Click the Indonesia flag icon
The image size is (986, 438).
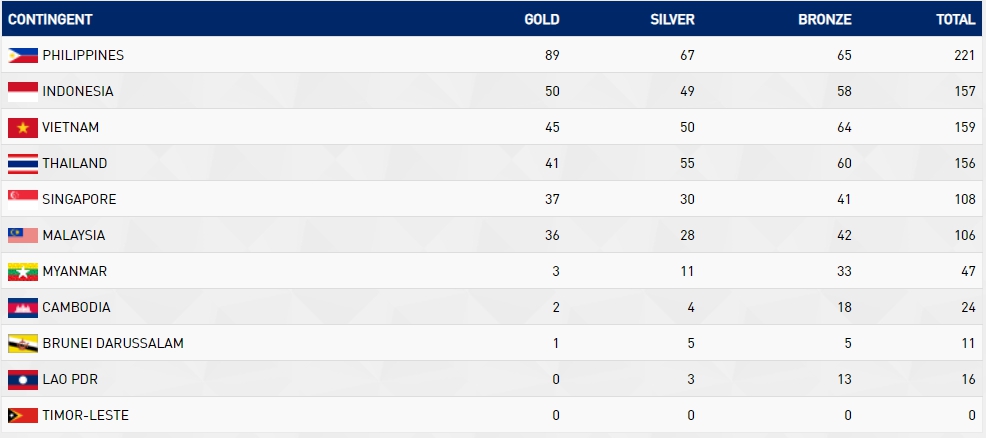point(23,92)
